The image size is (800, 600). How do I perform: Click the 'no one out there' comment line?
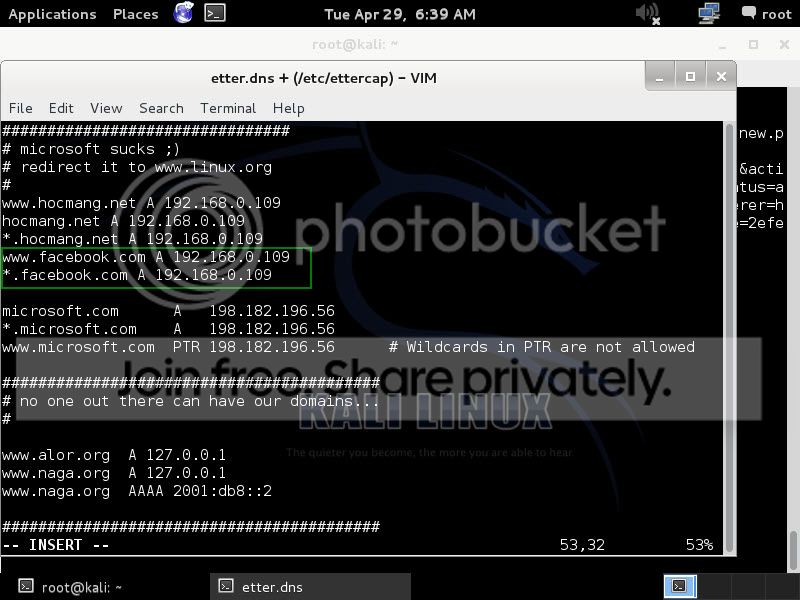point(191,401)
